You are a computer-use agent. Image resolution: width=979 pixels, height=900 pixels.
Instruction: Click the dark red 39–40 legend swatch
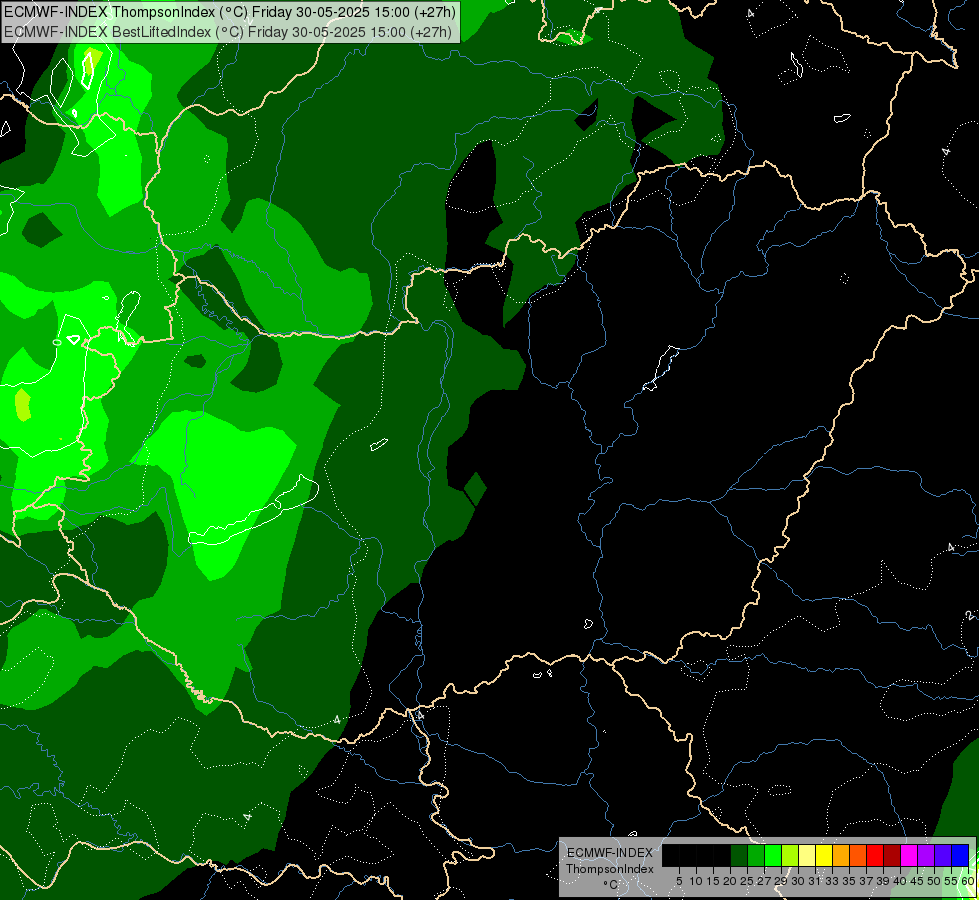pos(892,855)
